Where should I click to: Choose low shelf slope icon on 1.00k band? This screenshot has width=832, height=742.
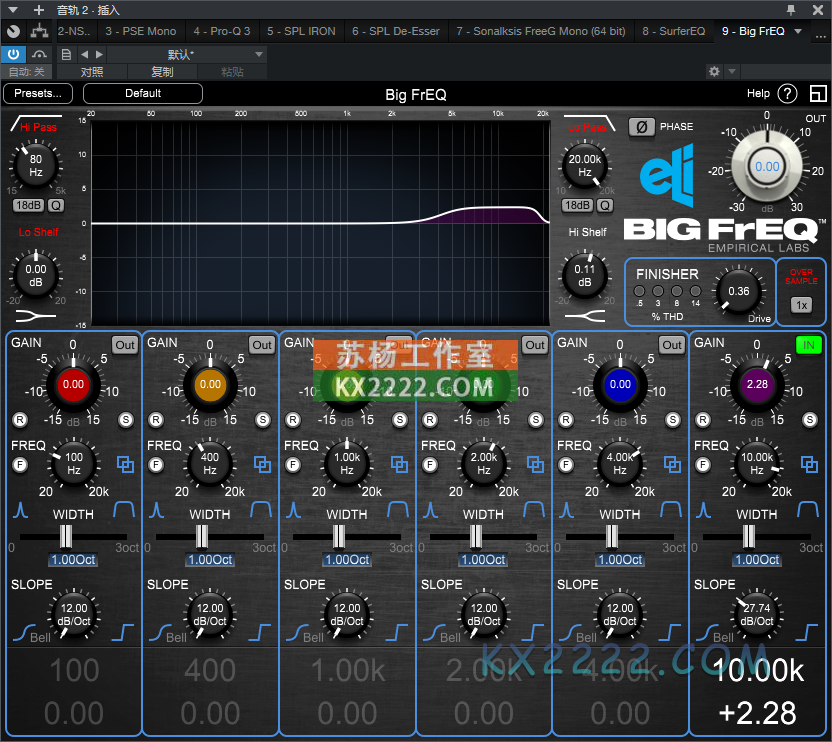297,633
